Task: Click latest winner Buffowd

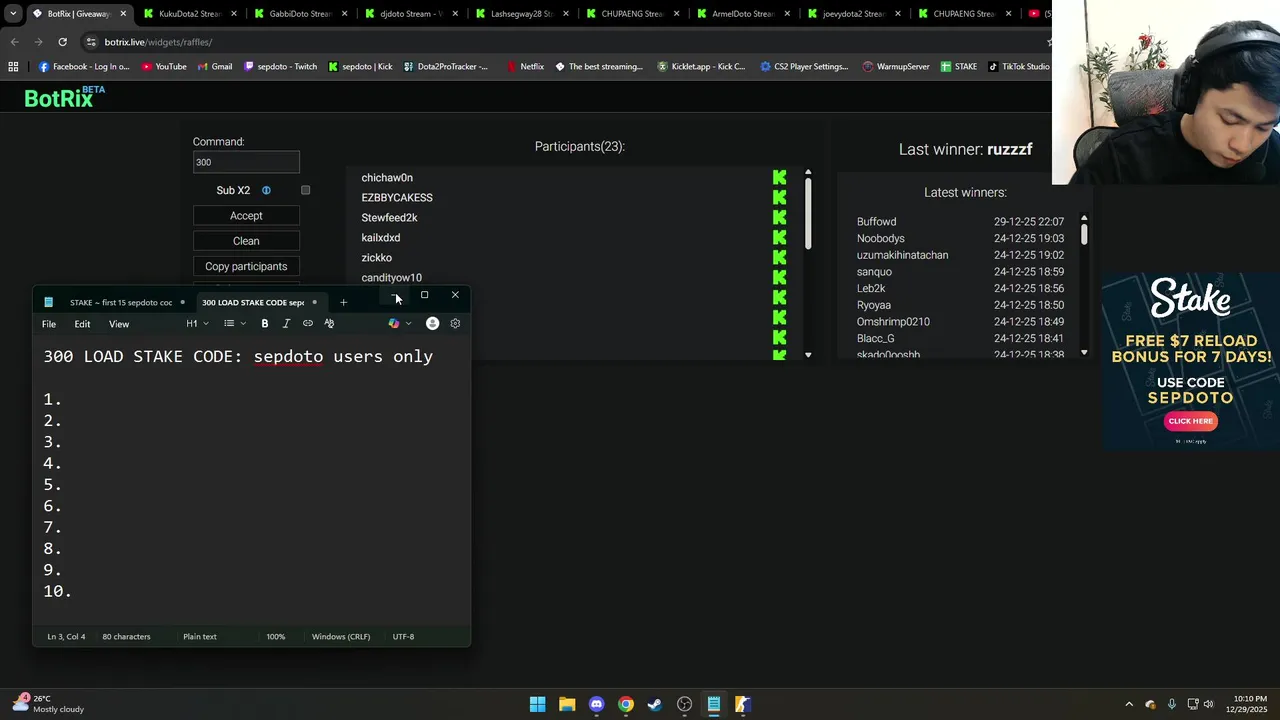Action: click(x=876, y=222)
